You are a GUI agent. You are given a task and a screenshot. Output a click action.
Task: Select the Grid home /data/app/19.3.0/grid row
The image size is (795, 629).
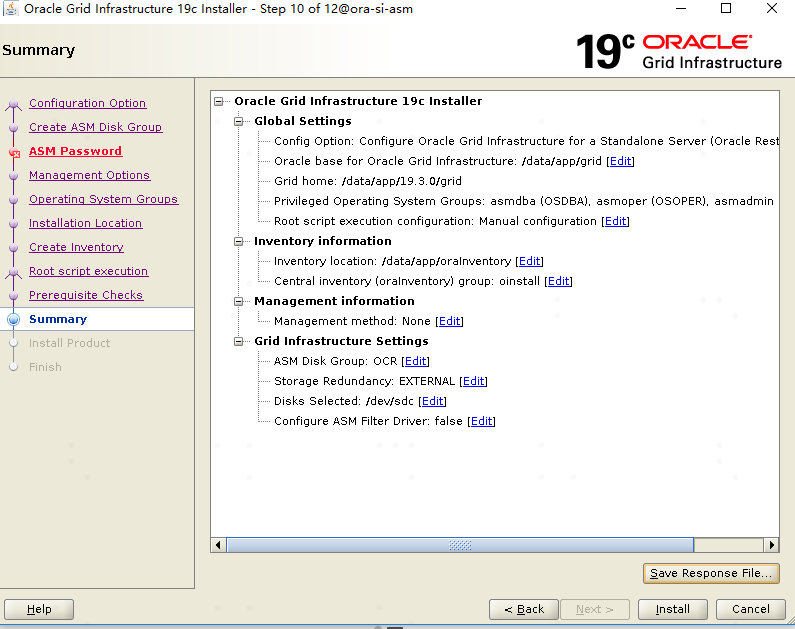(x=368, y=181)
